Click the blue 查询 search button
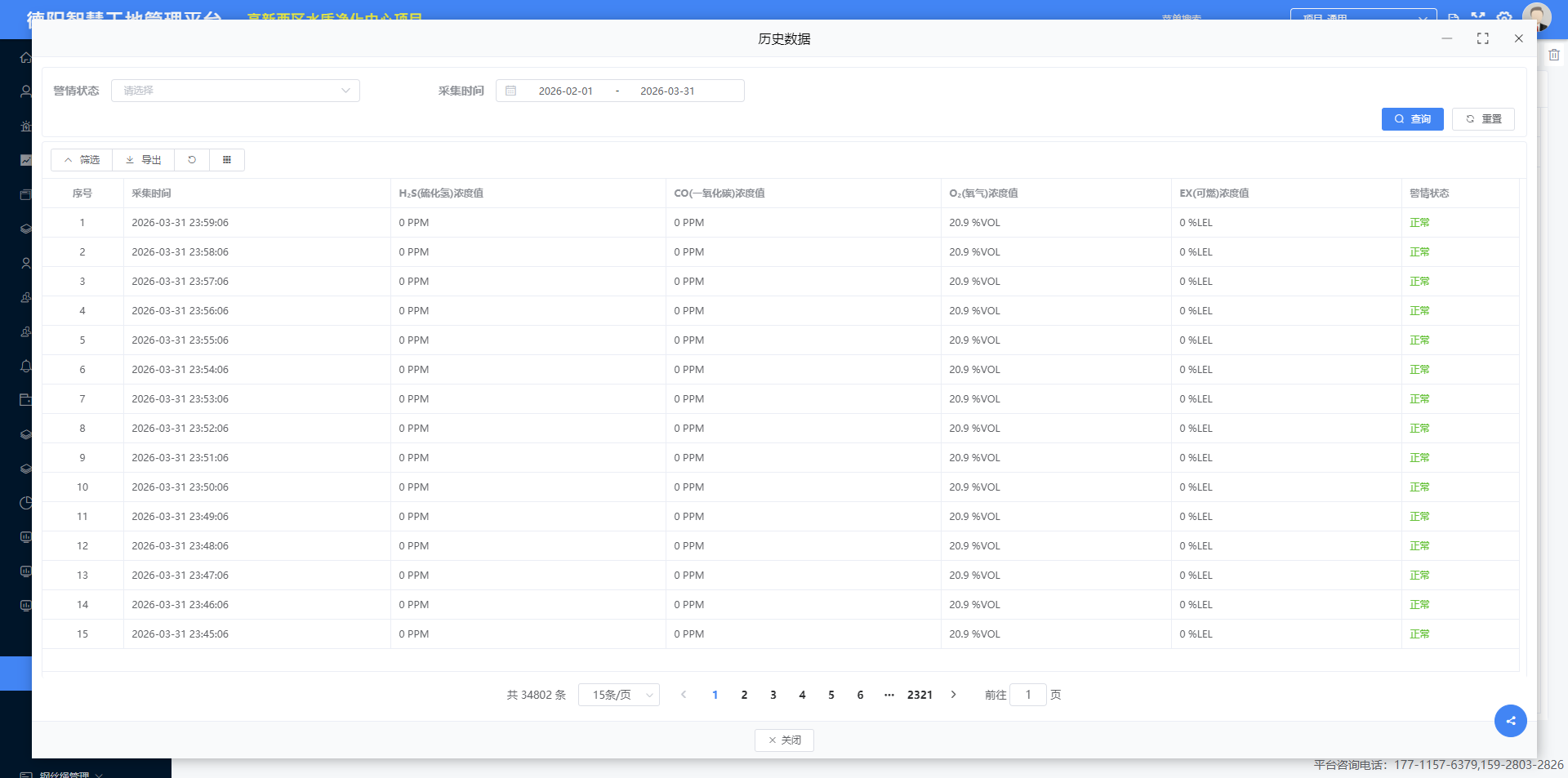 point(1412,119)
